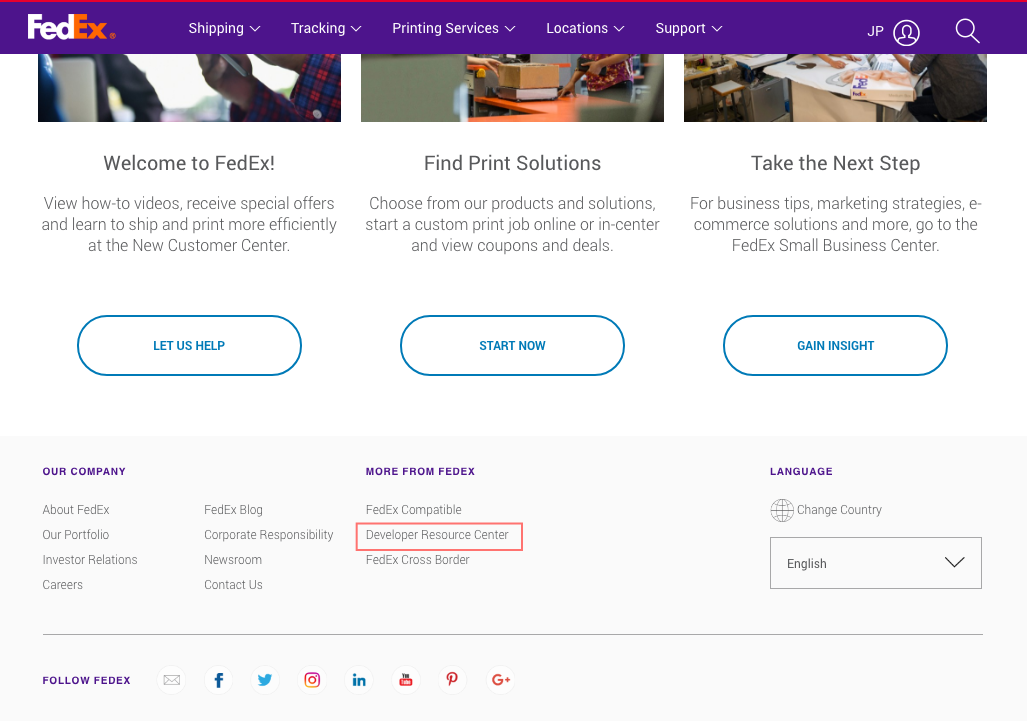Click the FedEx logo in header
Screen dimensions: 1027x721
[x=71, y=28]
